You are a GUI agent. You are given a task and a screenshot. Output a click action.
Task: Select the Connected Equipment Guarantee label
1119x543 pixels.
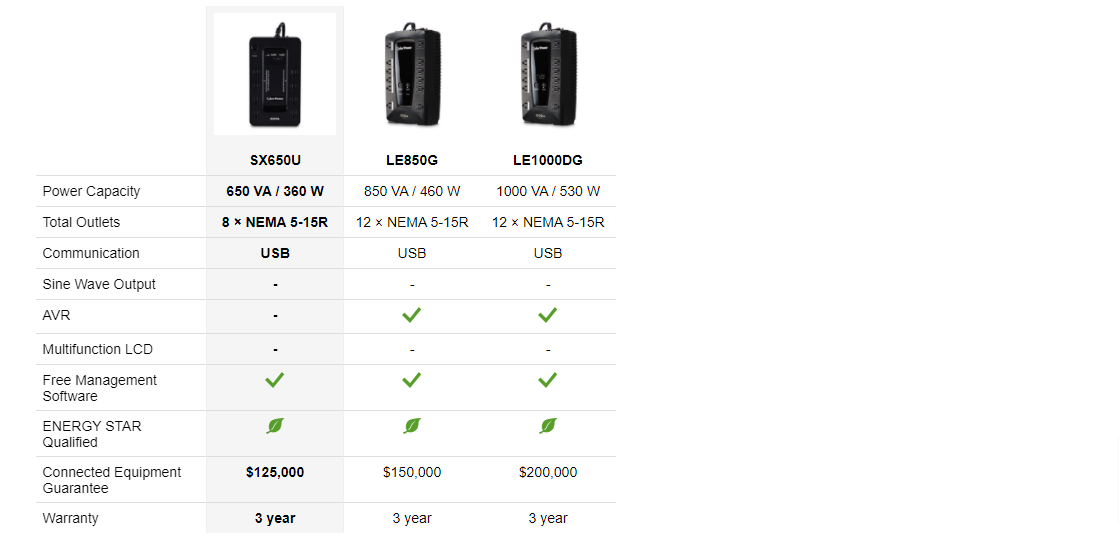(111, 480)
